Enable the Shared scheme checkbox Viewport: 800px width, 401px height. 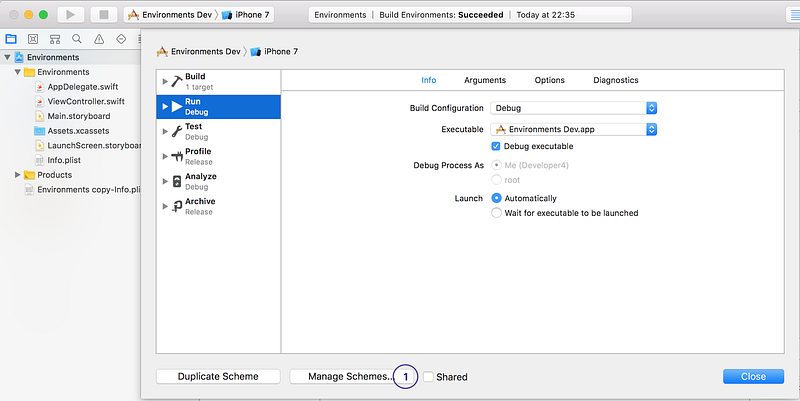tap(429, 377)
